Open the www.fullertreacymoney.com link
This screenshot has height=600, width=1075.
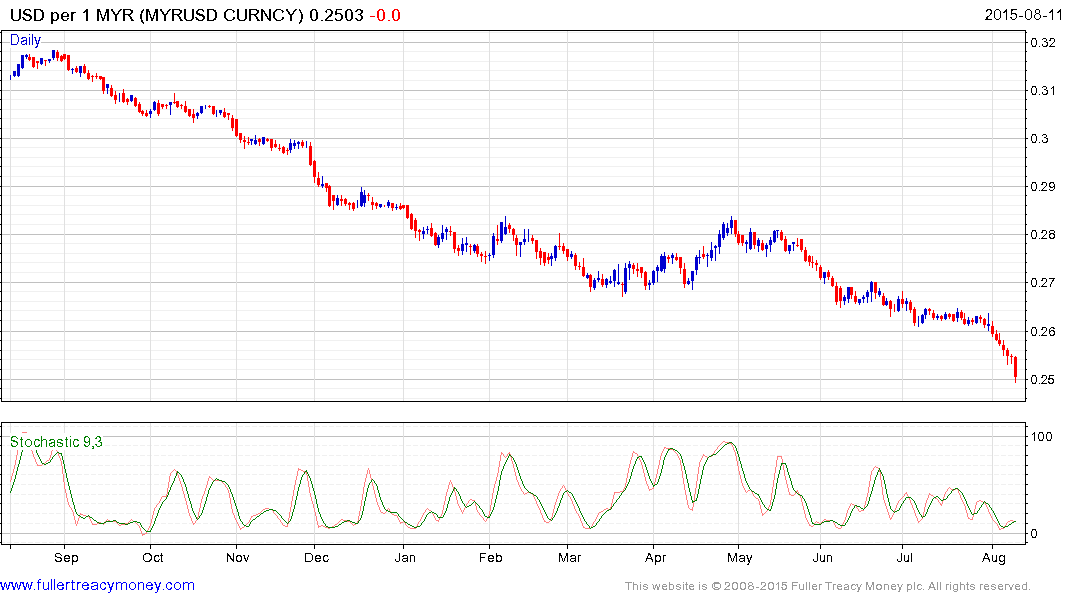point(97,585)
